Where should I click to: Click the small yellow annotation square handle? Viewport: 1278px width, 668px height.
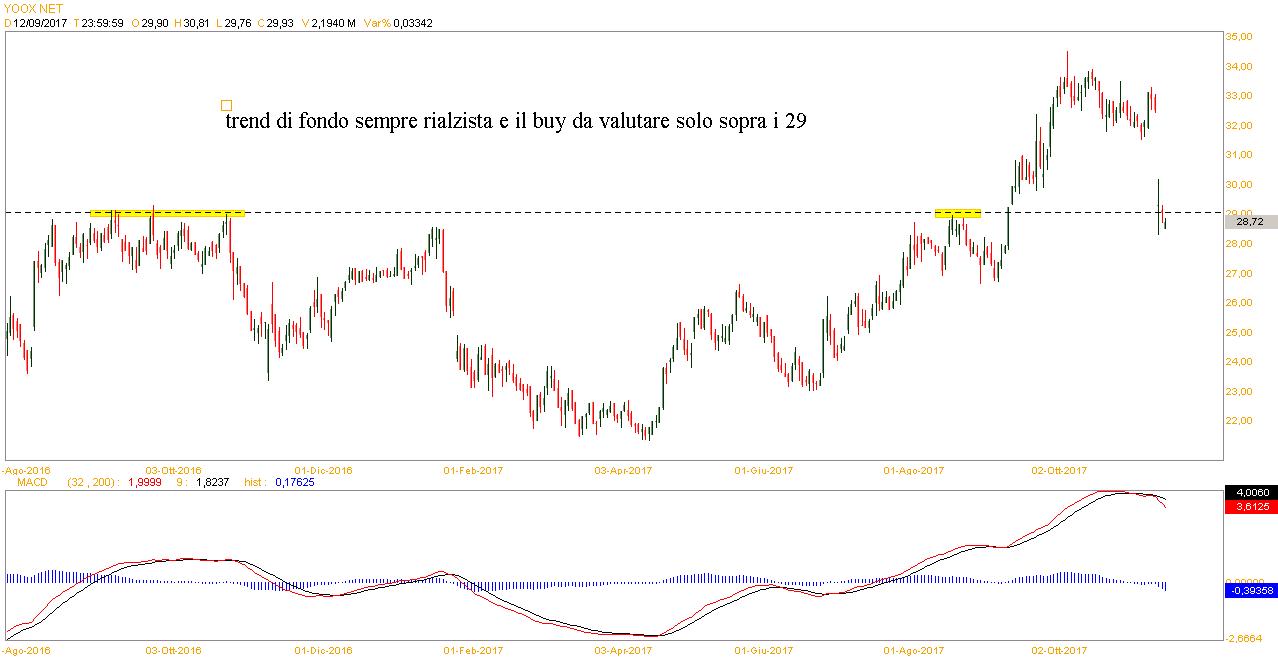pos(226,105)
